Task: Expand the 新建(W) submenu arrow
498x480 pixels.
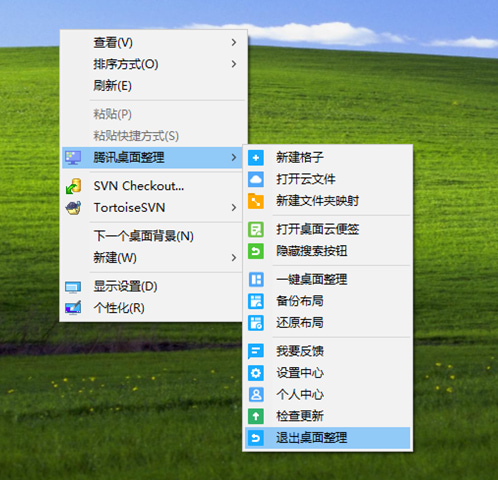Action: point(234,258)
